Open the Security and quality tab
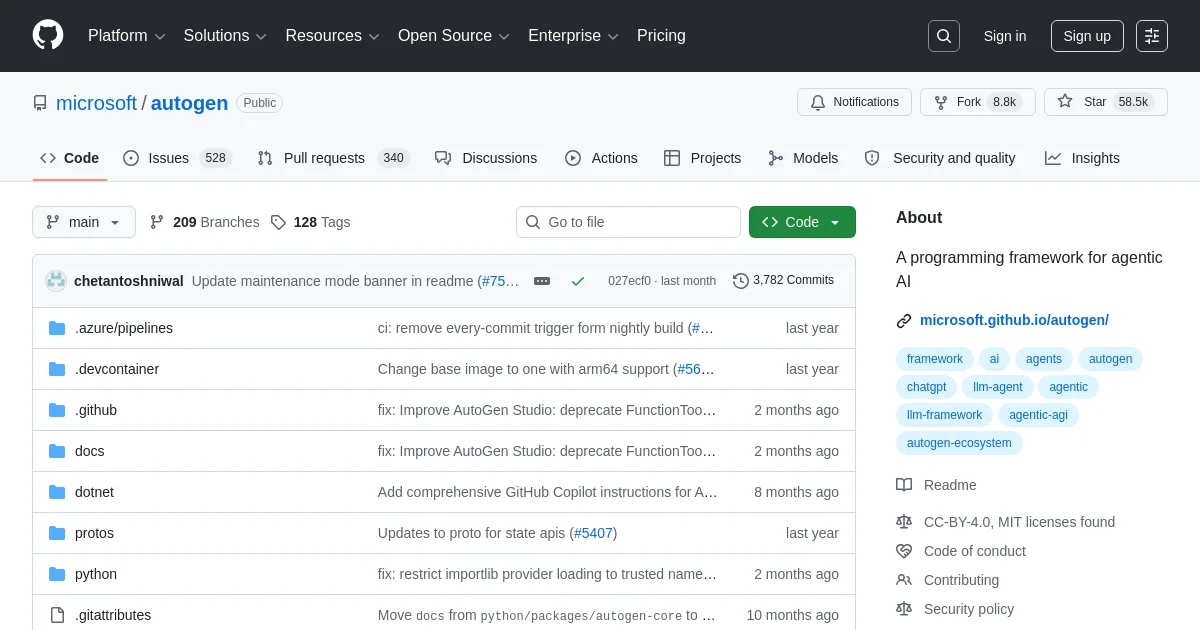Screen dimensions: 1200x630 [940, 158]
